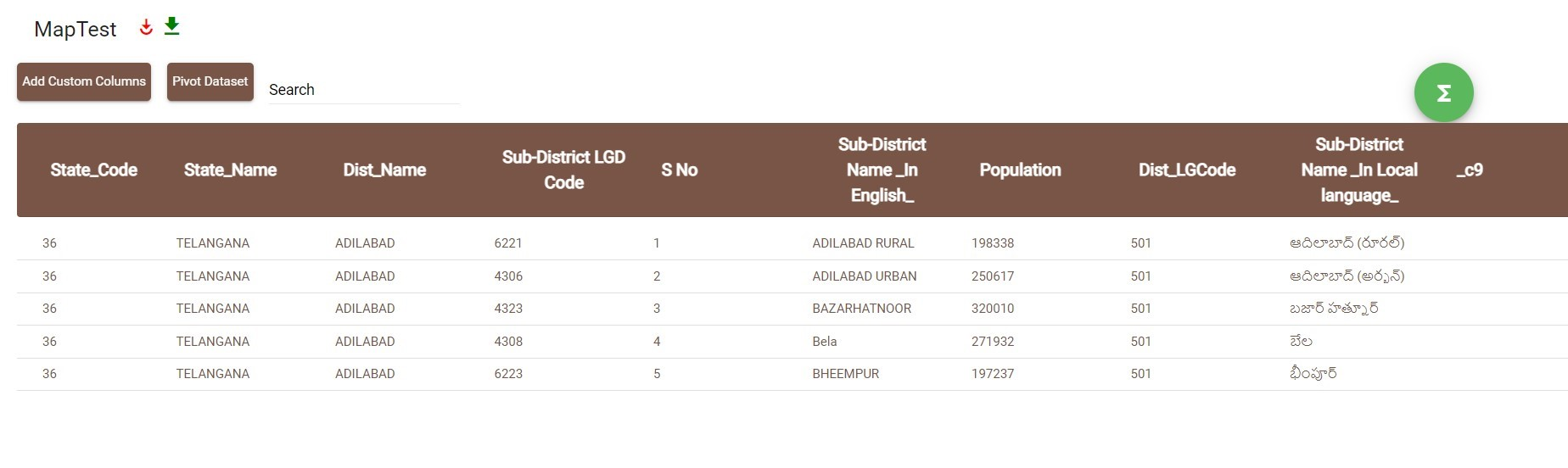Open the green sigma summary button
Image resolution: width=1568 pixels, height=468 pixels.
(x=1443, y=92)
